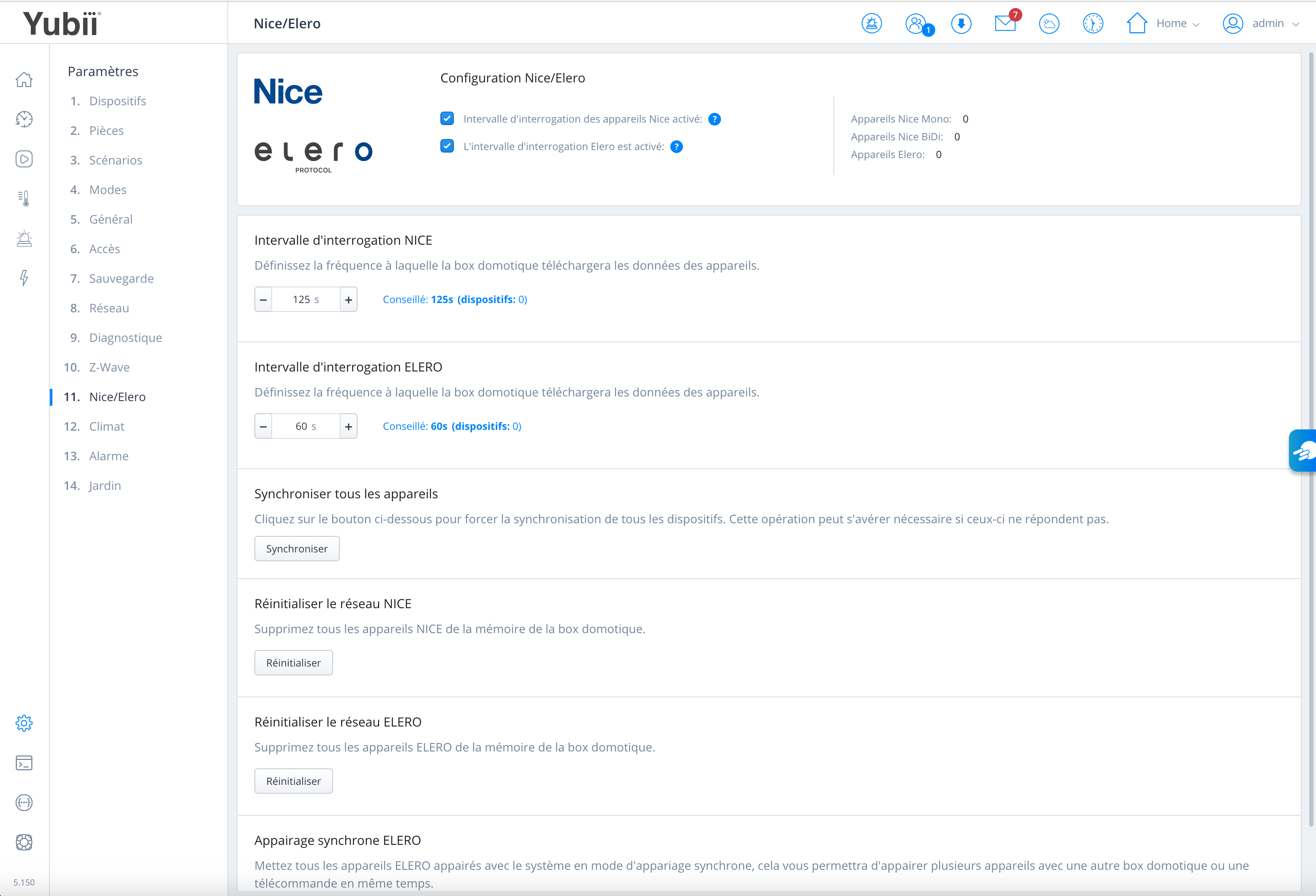Click the download update icon in header
The width and height of the screenshot is (1316, 896).
tap(961, 23)
